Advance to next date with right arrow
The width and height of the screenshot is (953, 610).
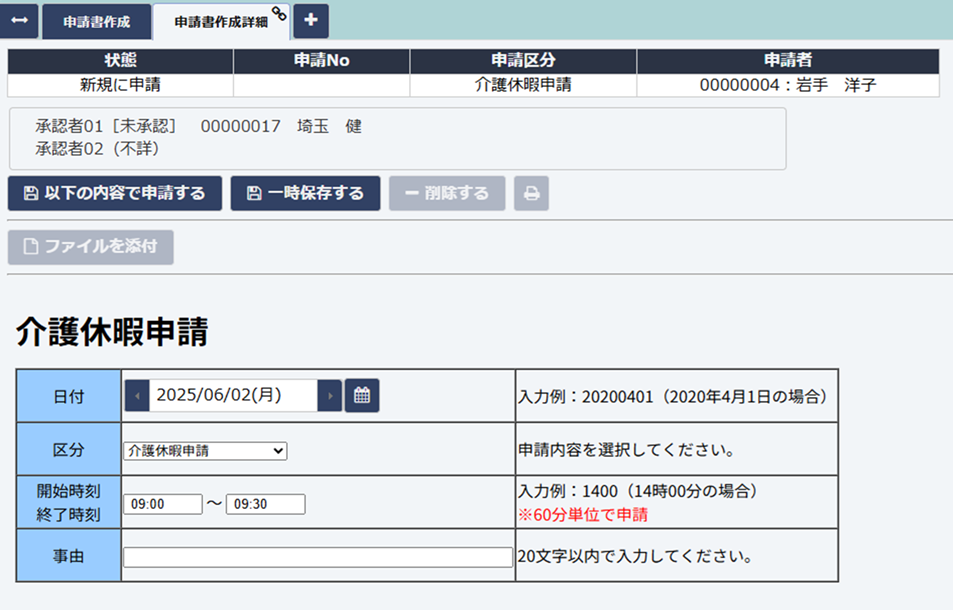click(329, 395)
